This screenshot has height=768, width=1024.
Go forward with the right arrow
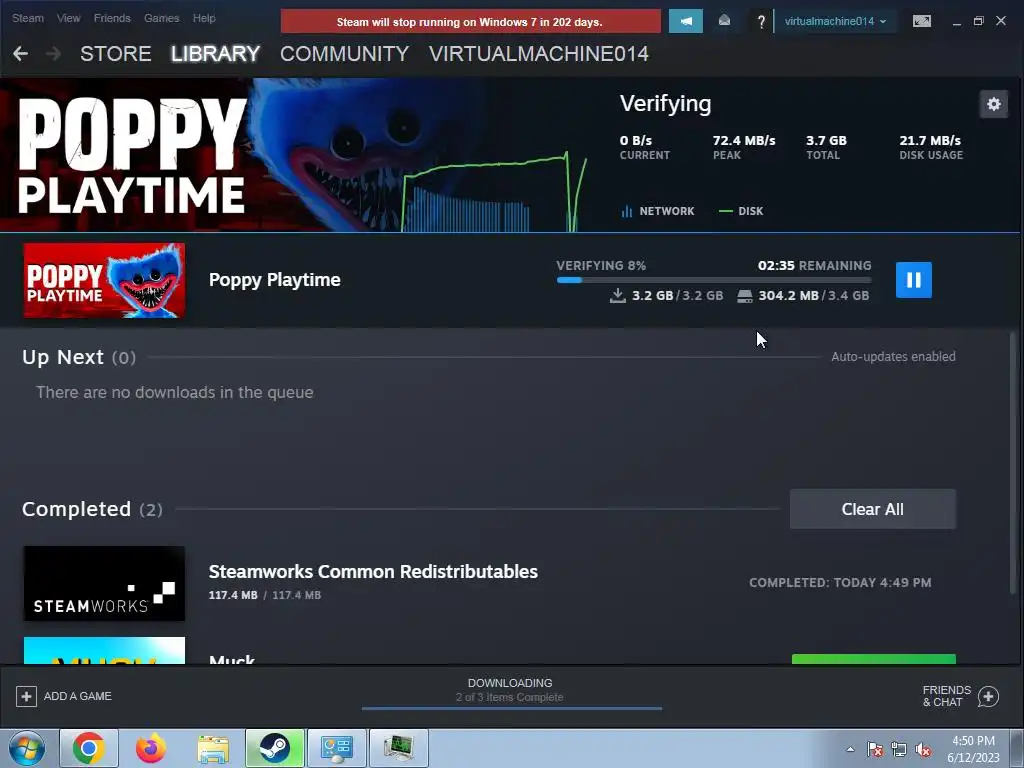54,54
